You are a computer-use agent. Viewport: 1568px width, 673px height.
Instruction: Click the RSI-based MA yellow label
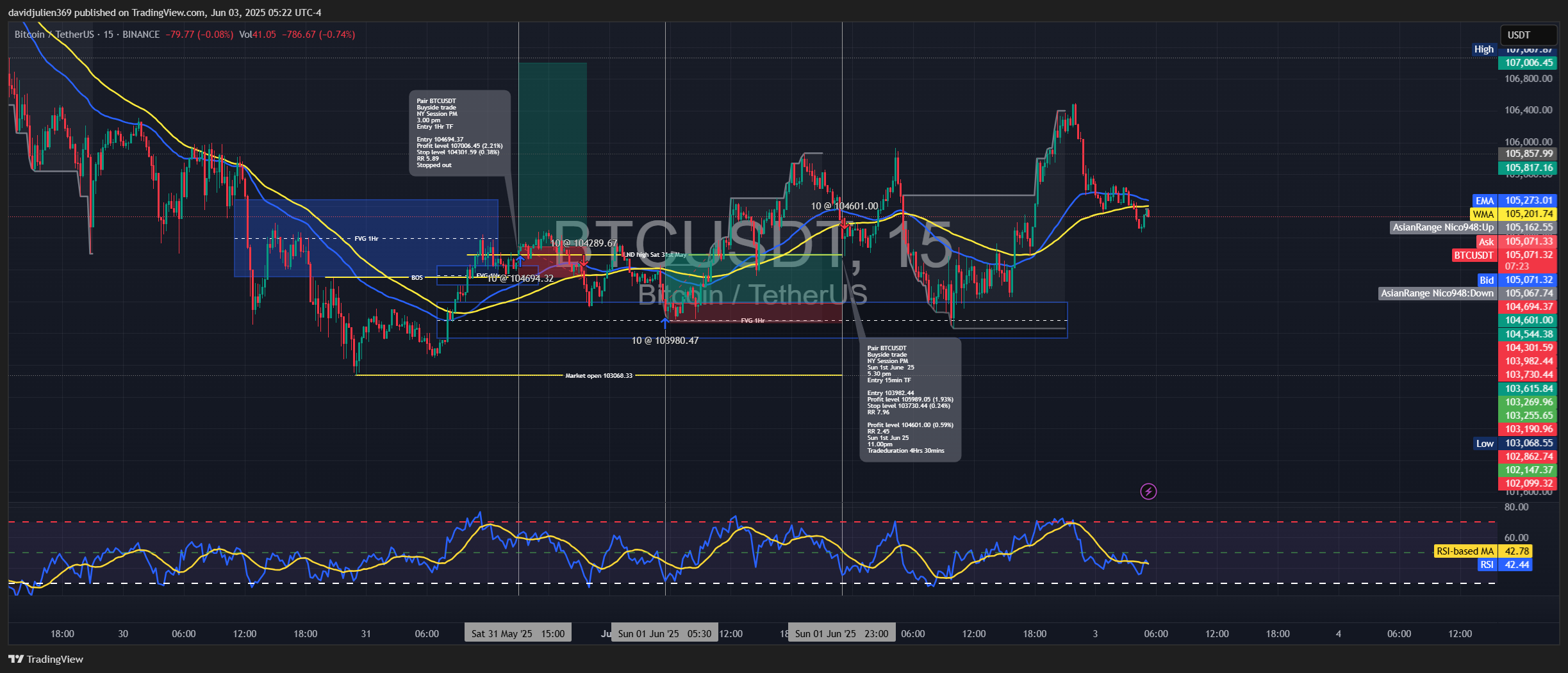point(1465,551)
